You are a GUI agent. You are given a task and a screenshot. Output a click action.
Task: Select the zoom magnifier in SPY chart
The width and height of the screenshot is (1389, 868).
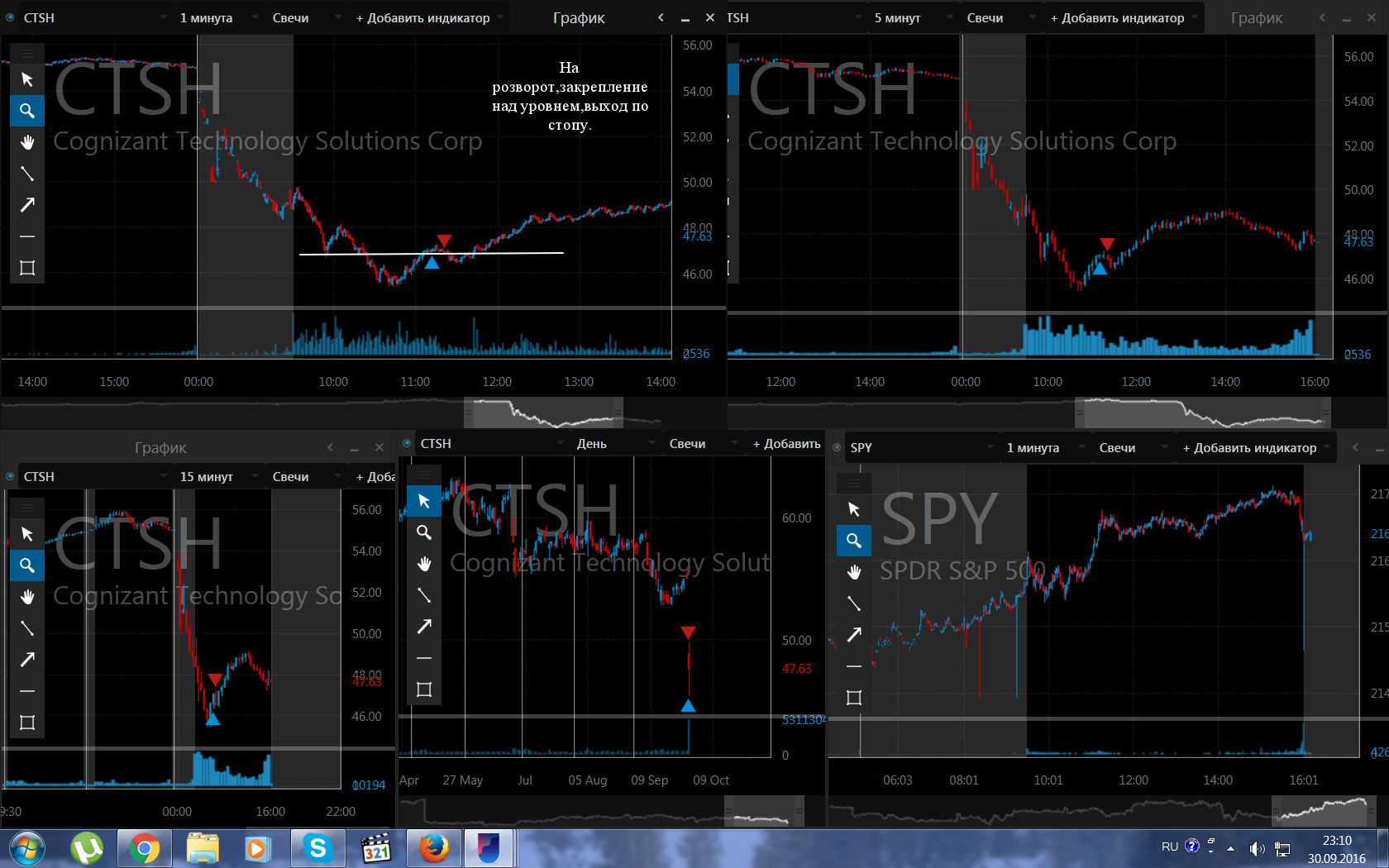pyautogui.click(x=854, y=541)
